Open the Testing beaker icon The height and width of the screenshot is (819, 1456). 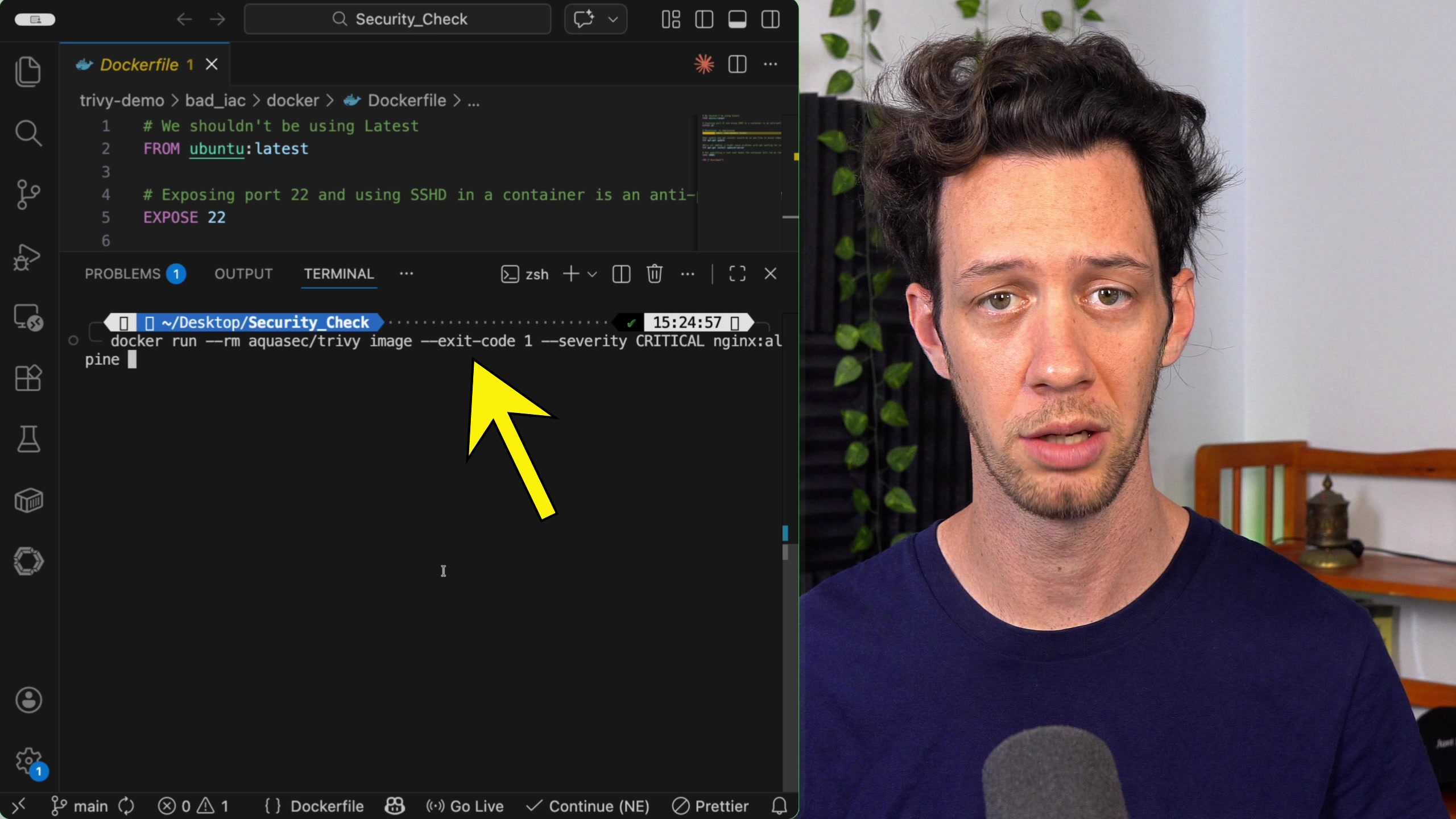tap(28, 438)
